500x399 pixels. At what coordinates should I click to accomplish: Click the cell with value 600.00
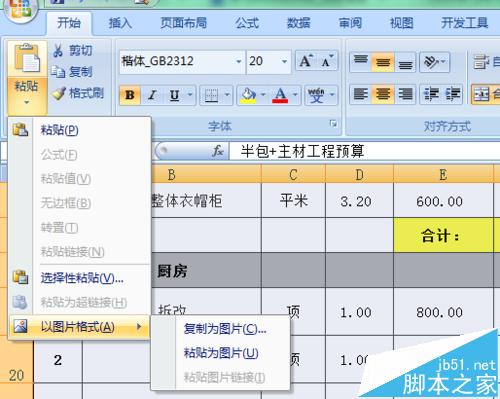pos(443,201)
